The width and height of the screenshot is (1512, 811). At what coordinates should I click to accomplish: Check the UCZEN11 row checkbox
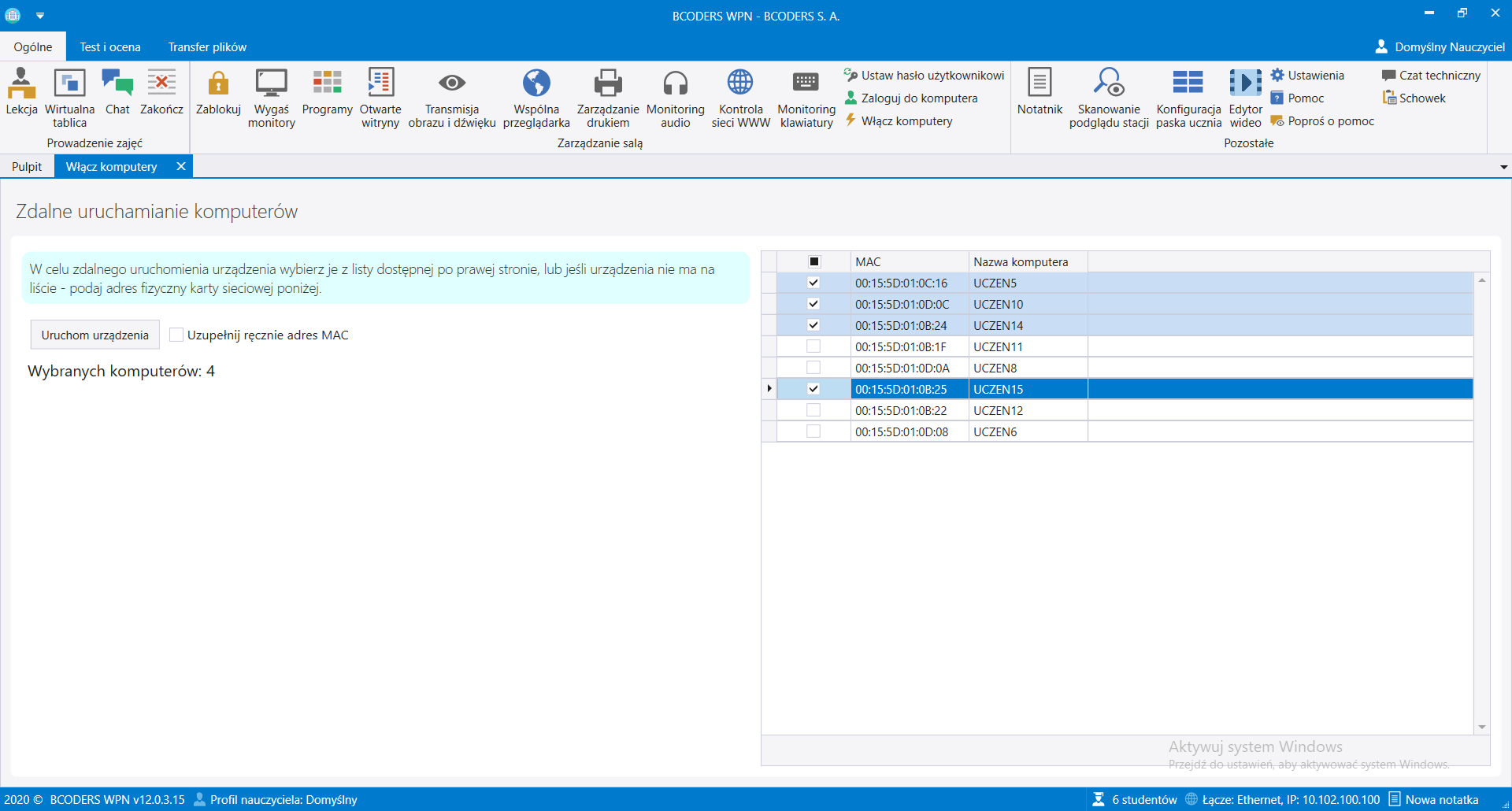pyautogui.click(x=813, y=346)
